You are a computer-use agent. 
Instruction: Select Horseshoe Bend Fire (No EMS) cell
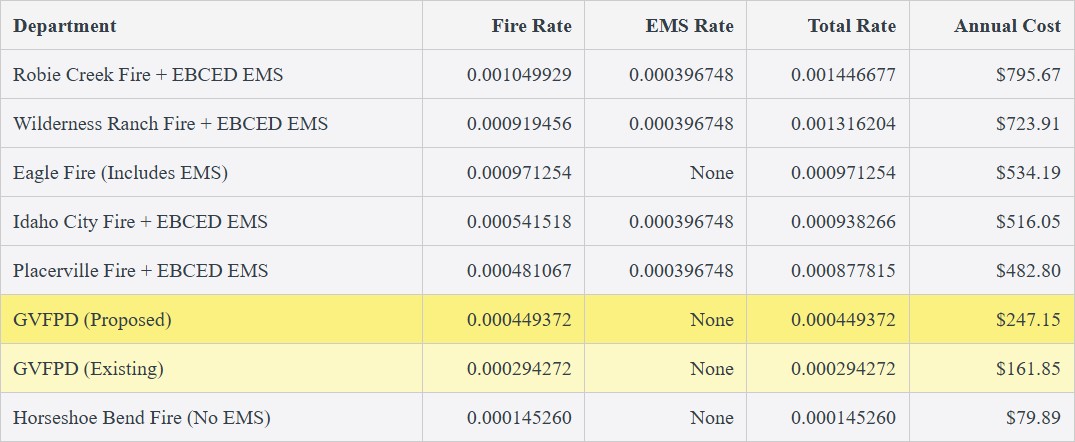pos(142,418)
